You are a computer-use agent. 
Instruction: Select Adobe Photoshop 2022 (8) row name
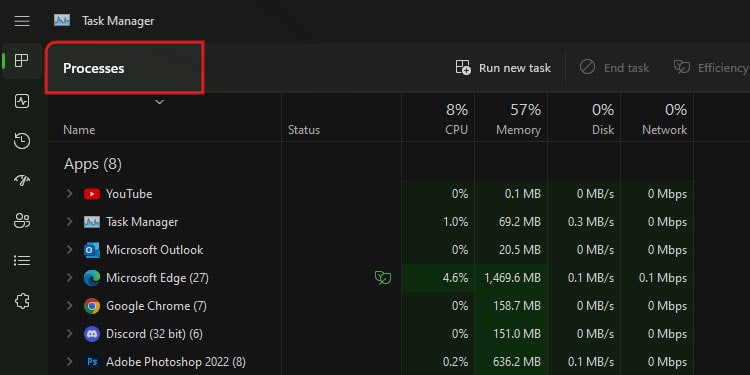pos(176,362)
